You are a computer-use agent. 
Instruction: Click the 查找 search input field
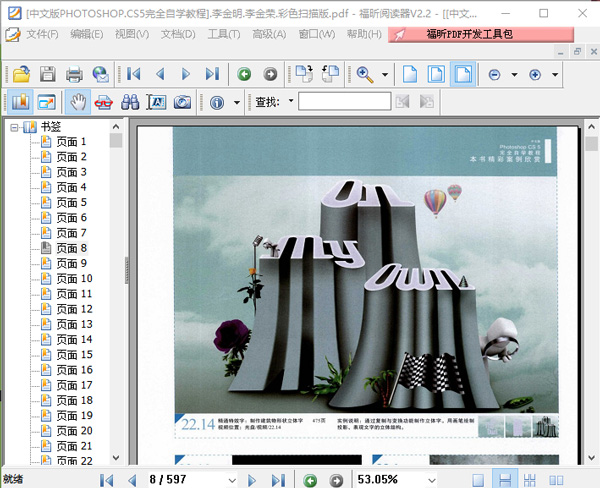[344, 101]
